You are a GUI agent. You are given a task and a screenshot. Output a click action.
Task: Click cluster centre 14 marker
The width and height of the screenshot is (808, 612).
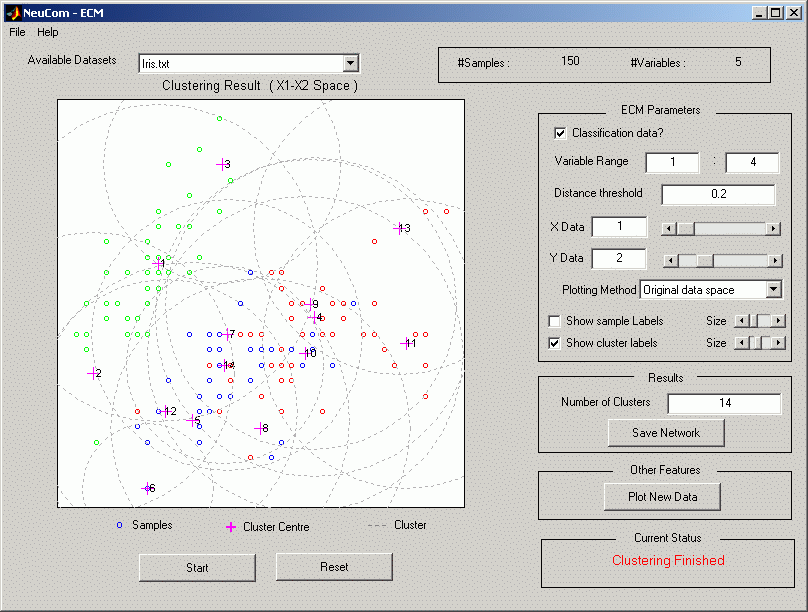(x=225, y=365)
